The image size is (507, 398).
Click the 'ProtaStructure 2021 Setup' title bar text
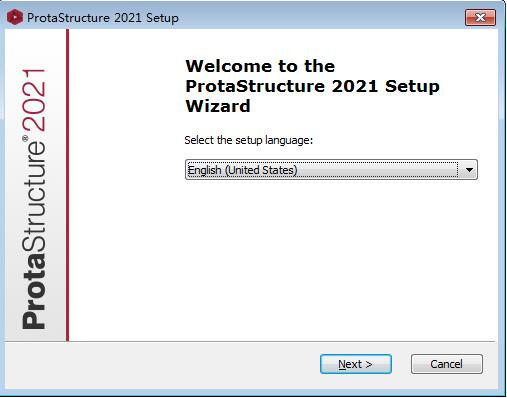[x=103, y=18]
